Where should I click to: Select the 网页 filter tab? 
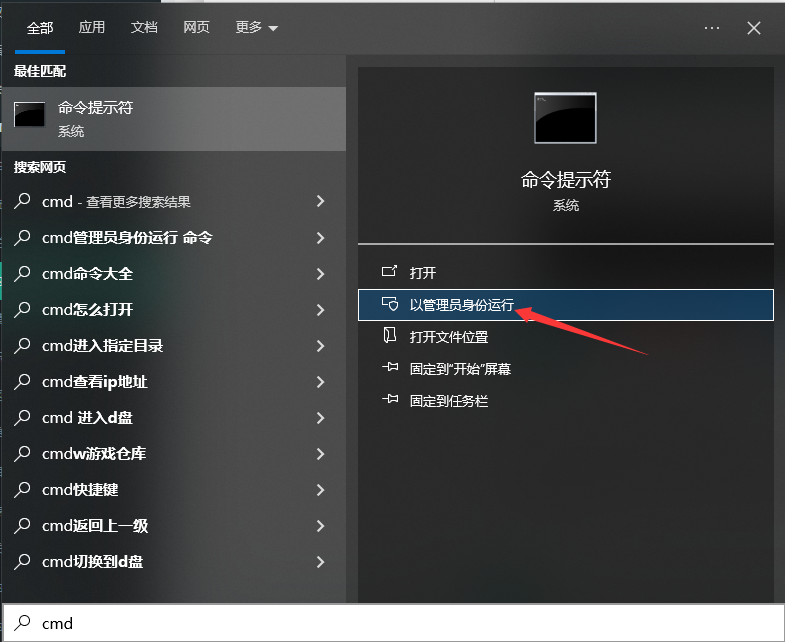(x=196, y=28)
